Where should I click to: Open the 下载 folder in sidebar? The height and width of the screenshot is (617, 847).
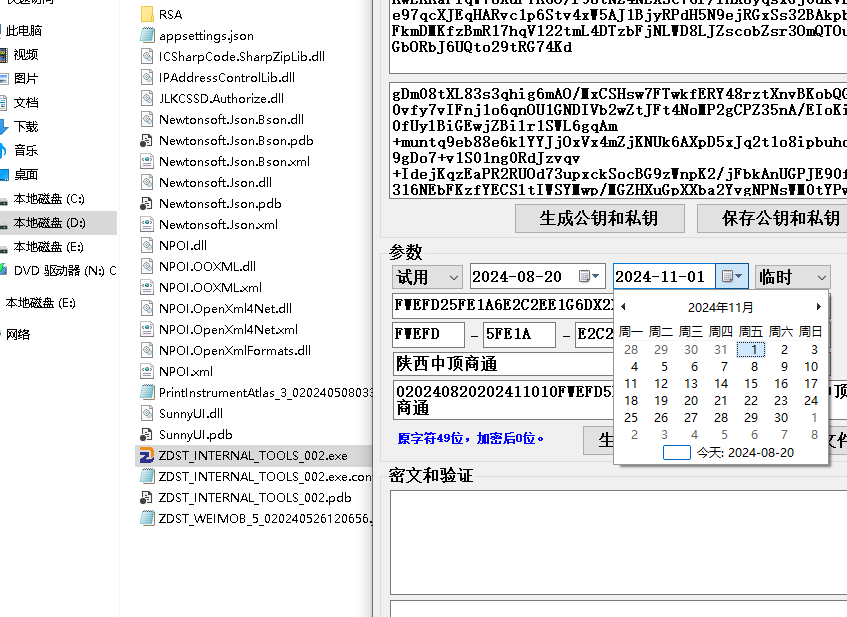[x=26, y=126]
